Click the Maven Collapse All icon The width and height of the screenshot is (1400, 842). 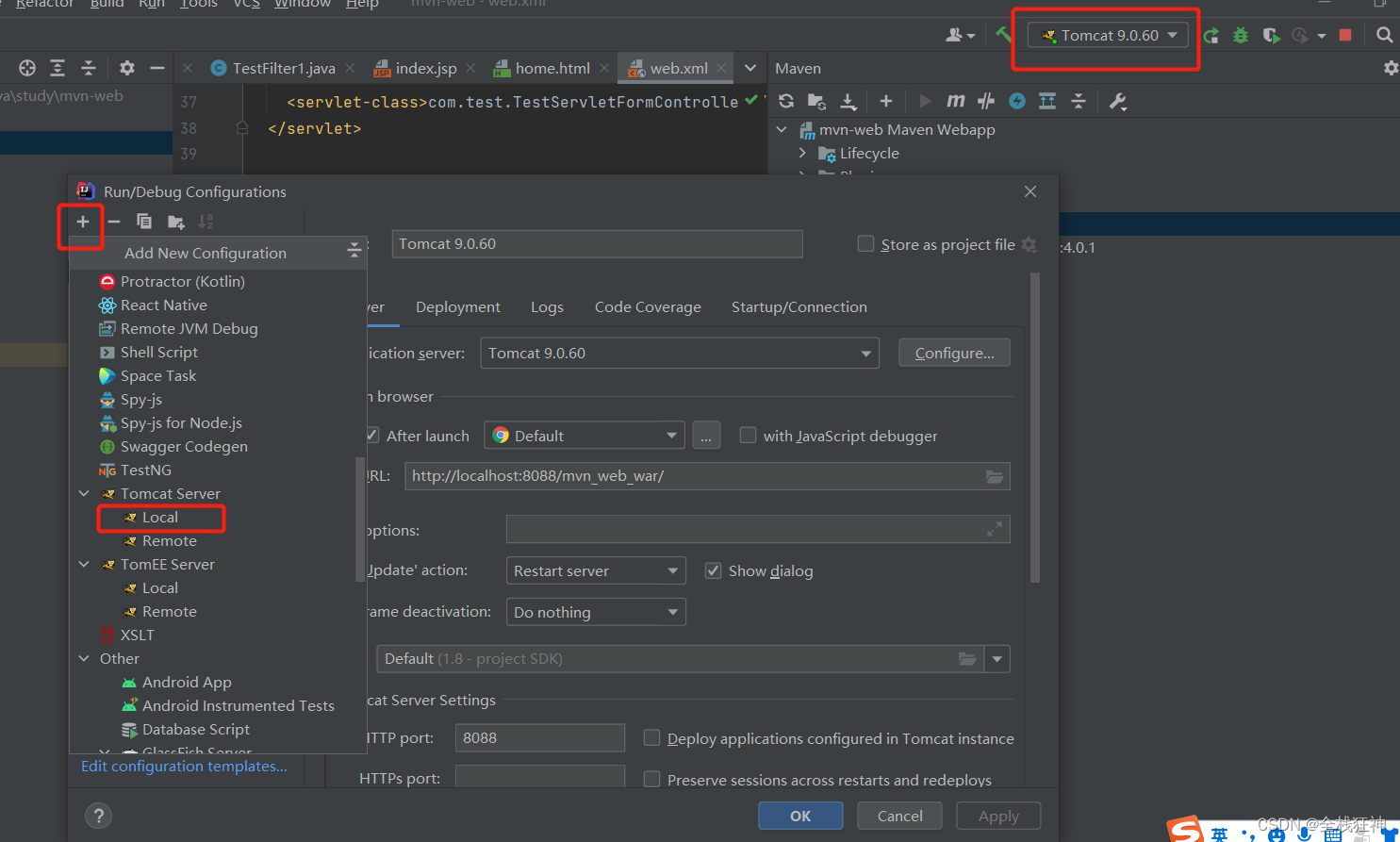[x=1079, y=101]
